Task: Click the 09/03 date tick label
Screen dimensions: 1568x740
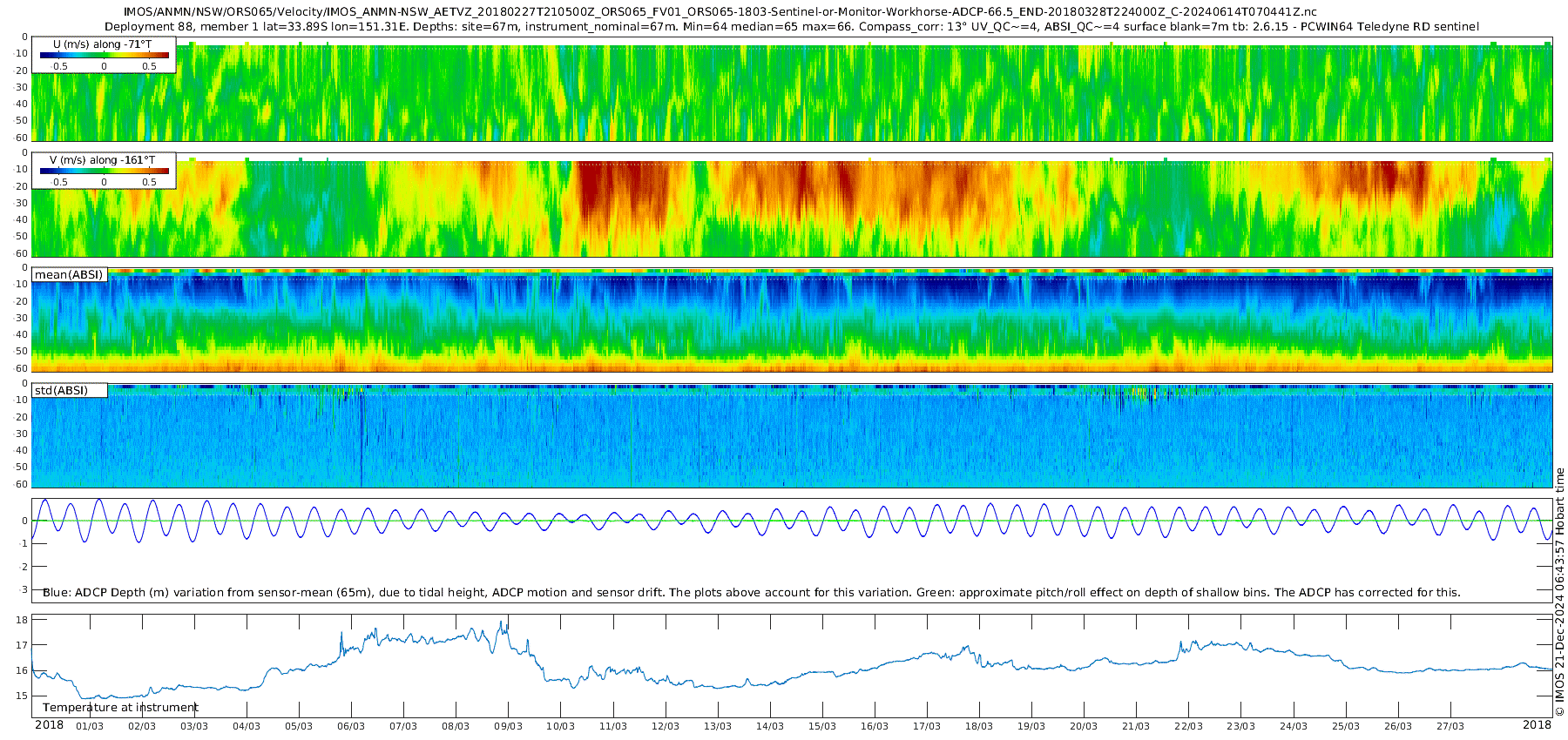Action: point(508,726)
